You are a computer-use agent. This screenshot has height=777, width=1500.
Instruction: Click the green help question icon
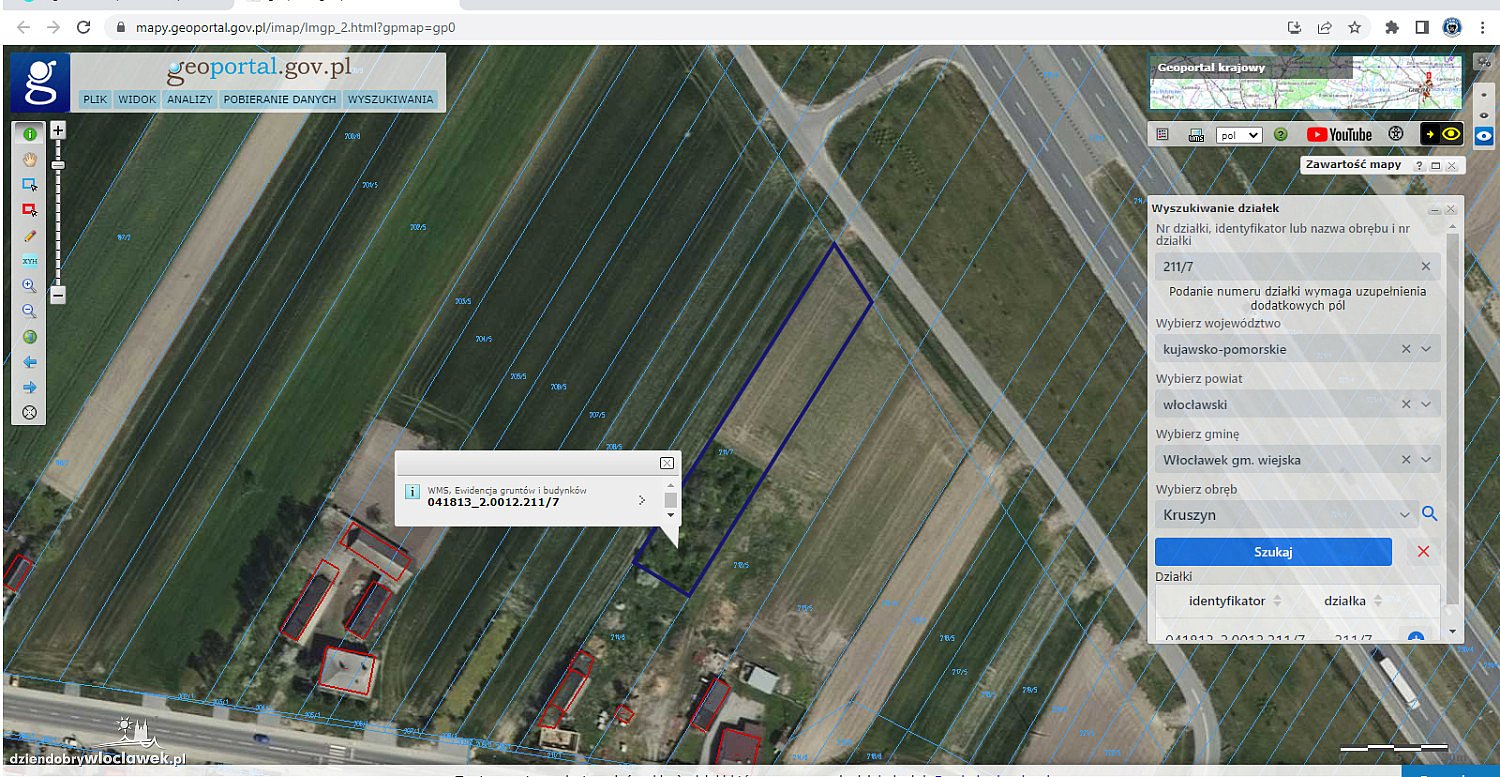1280,135
